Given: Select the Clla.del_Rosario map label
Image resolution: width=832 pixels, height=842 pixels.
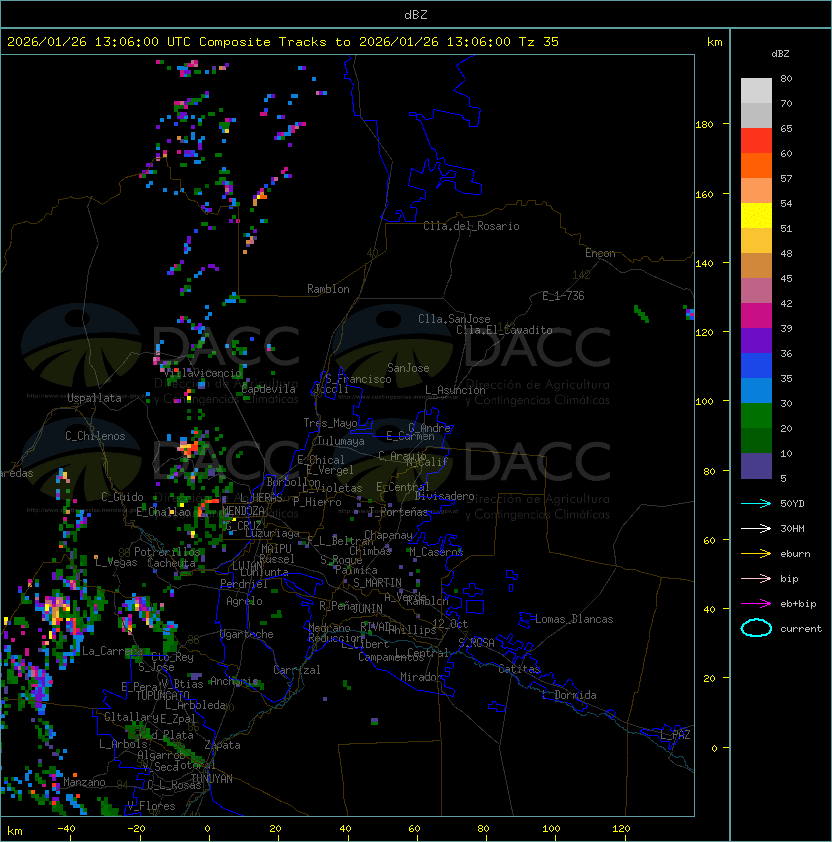Looking at the screenshot, I should click(x=471, y=226).
